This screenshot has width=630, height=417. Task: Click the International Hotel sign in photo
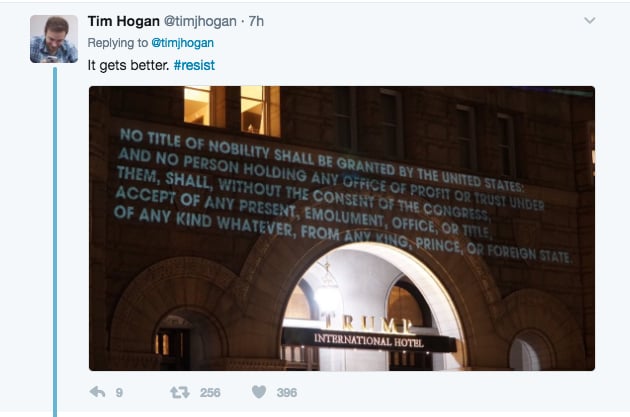(x=368, y=341)
